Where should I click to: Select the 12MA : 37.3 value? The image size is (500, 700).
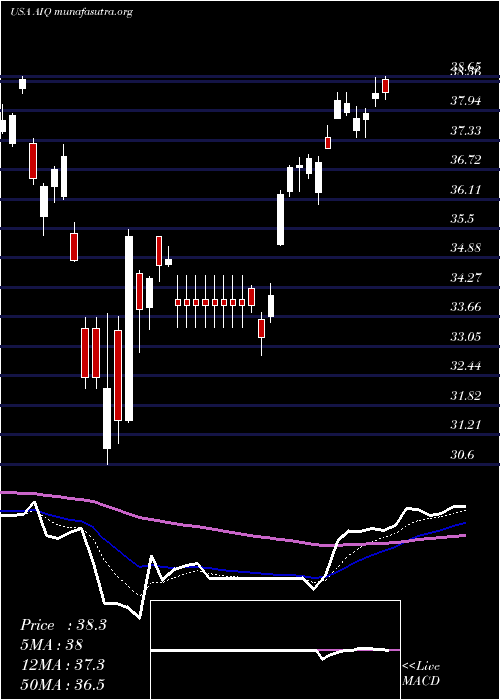[62, 665]
